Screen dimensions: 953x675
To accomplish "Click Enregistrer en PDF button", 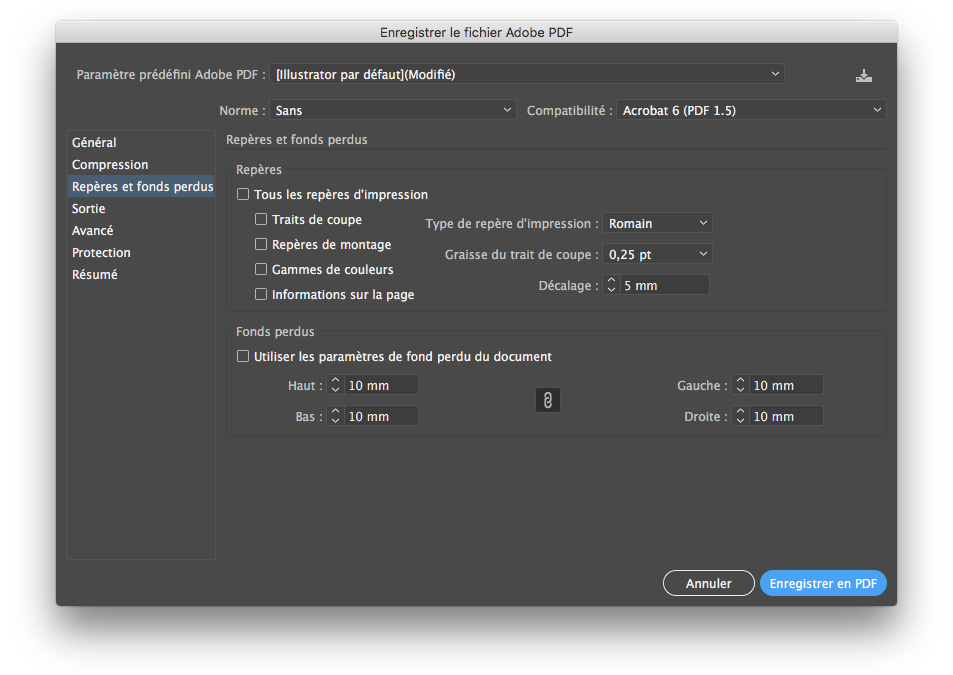I will tap(823, 583).
